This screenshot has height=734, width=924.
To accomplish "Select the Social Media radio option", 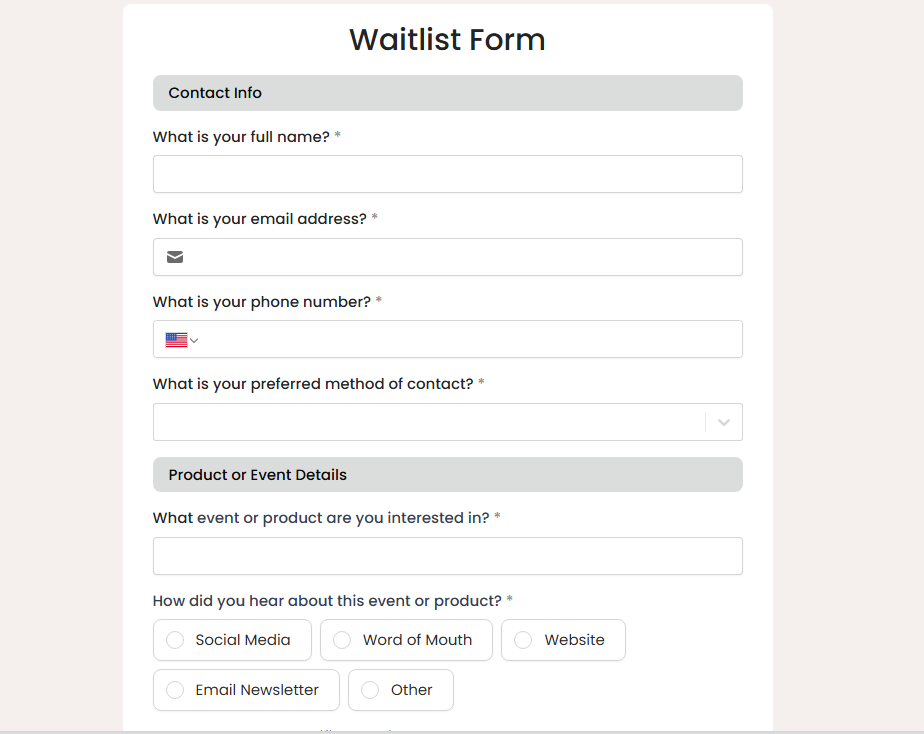I will [175, 640].
